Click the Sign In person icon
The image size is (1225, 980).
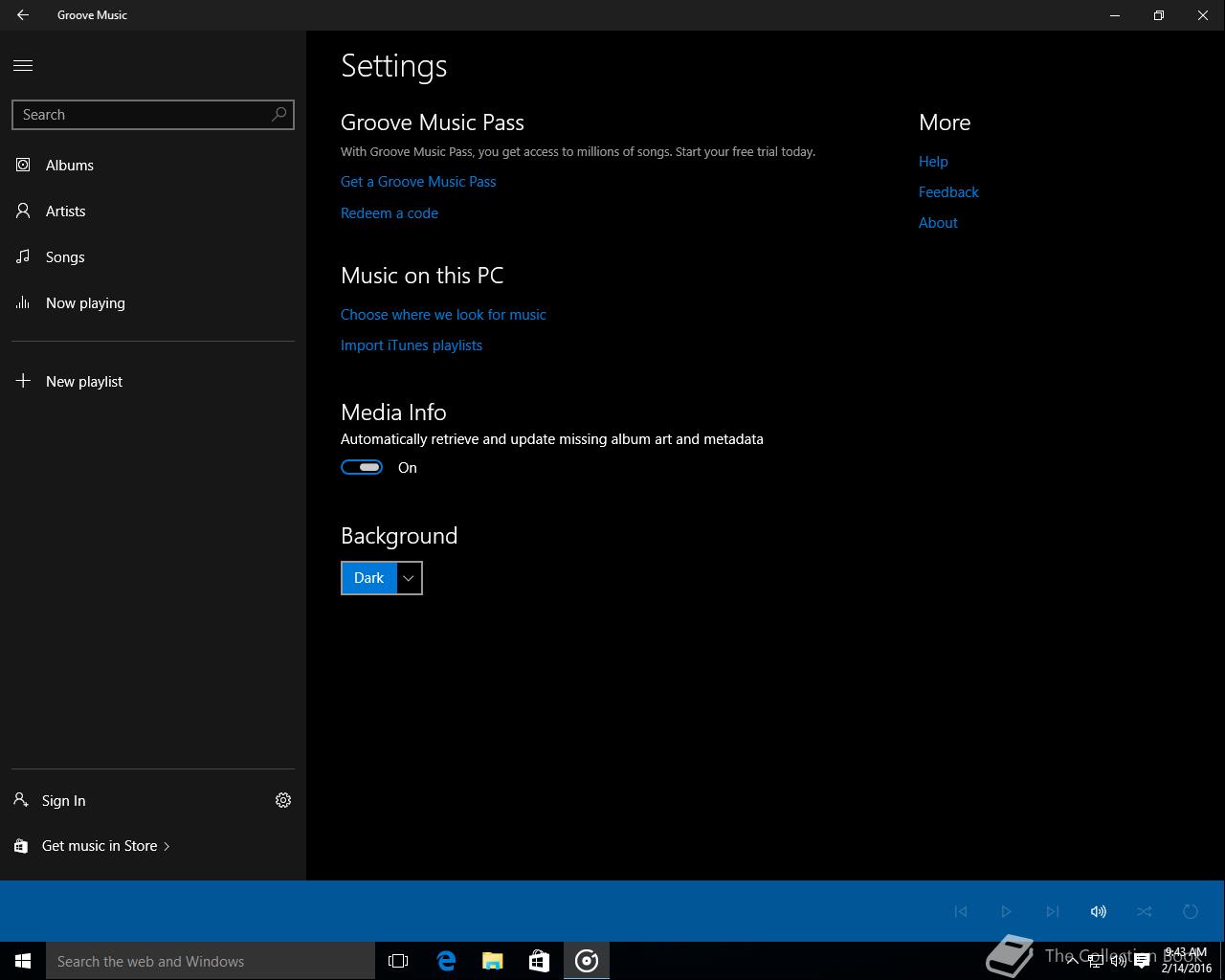[21, 800]
